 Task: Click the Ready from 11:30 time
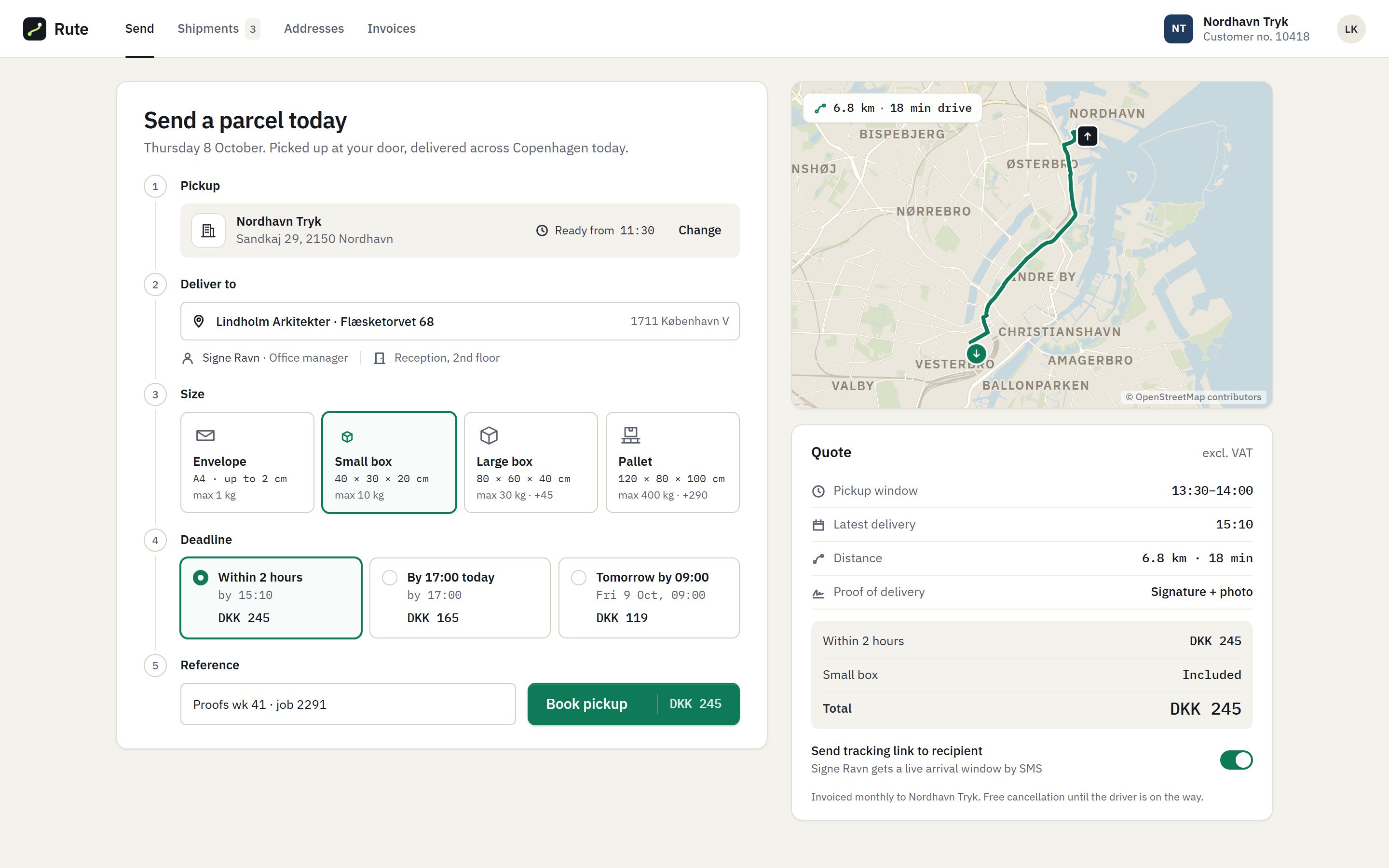595,230
